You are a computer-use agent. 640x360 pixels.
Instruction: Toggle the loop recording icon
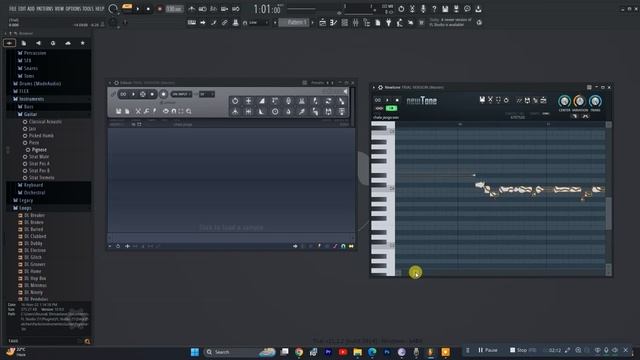[236, 9]
